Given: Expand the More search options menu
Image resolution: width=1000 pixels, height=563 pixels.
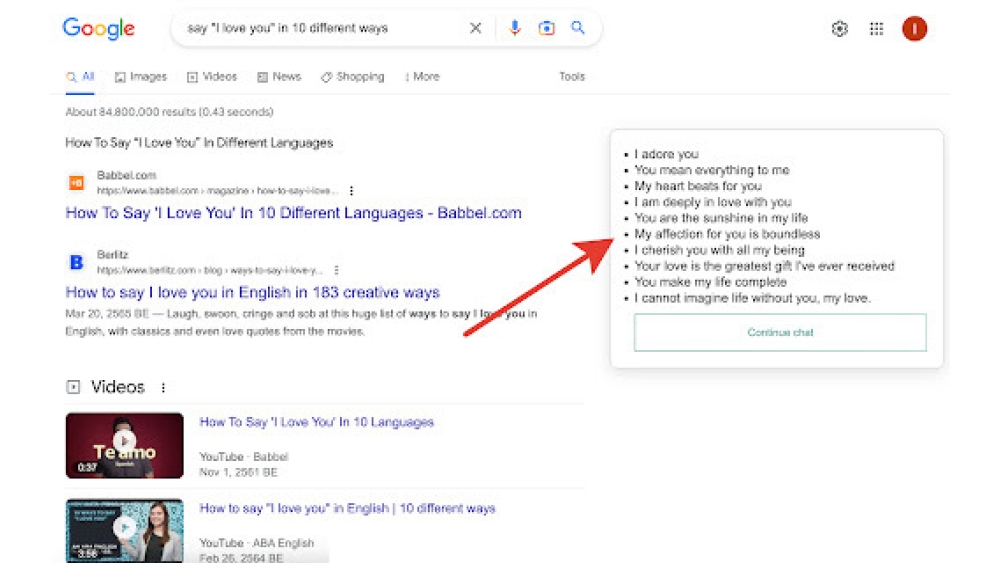Looking at the screenshot, I should click(x=422, y=77).
